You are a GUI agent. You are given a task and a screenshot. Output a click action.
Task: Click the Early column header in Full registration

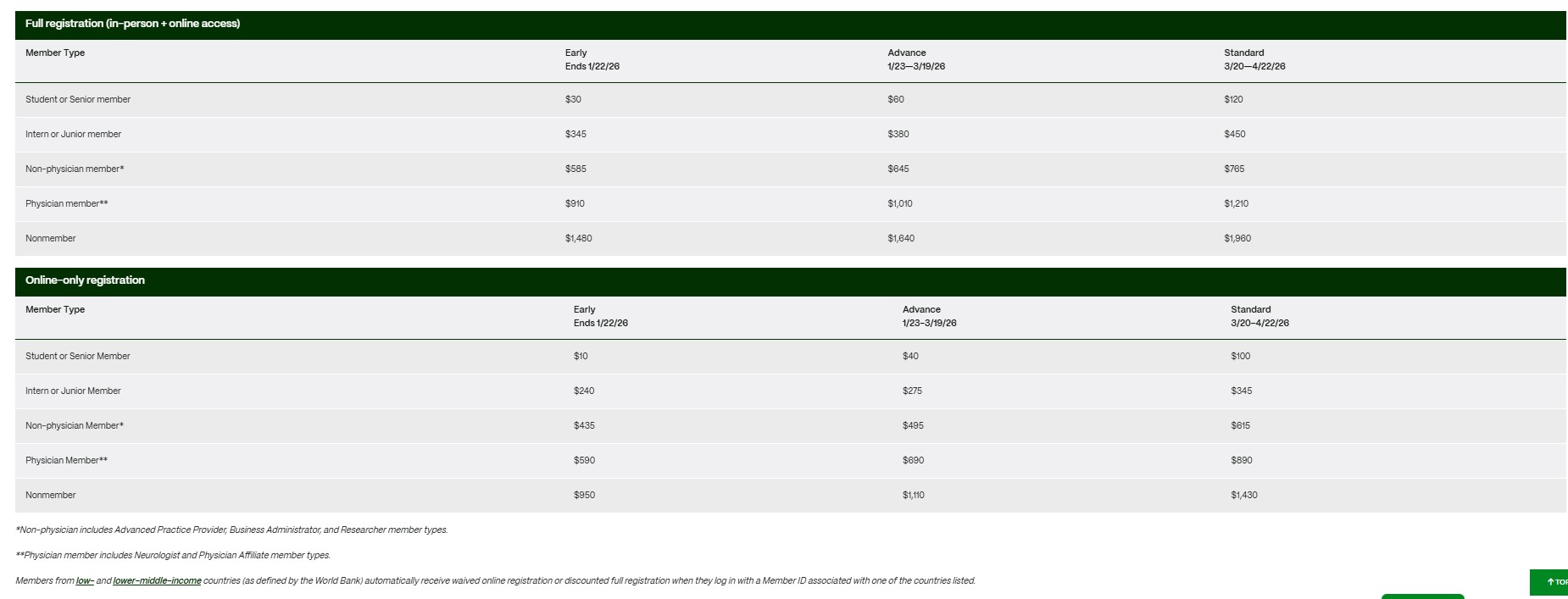coord(576,53)
